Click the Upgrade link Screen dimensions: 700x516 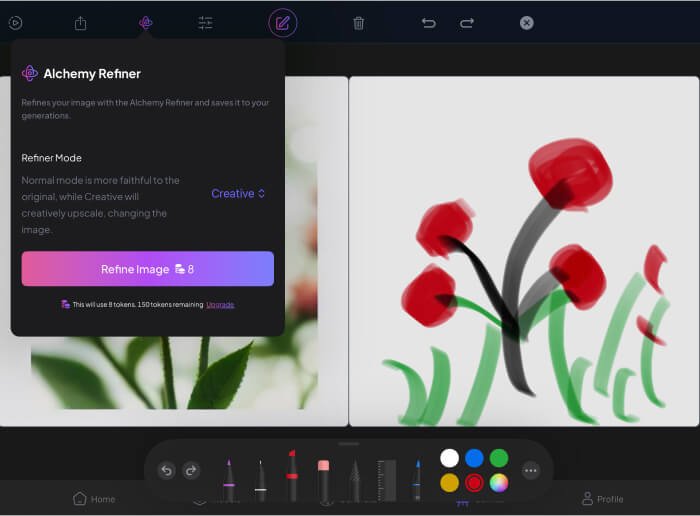point(220,304)
